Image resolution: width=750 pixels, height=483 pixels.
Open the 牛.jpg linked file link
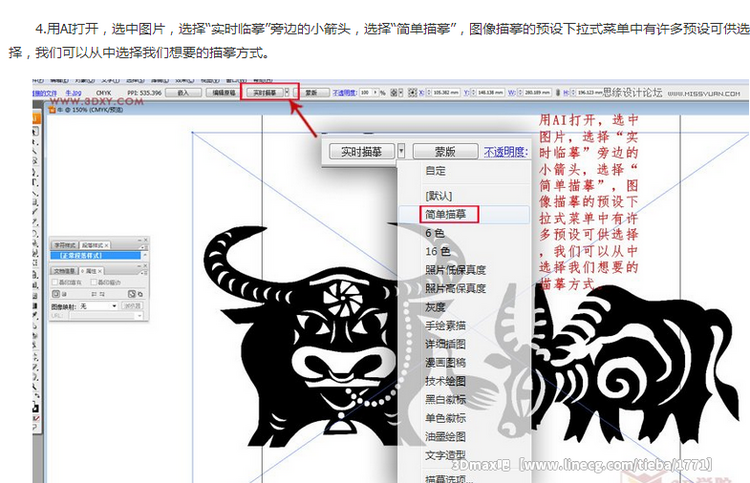tap(73, 93)
